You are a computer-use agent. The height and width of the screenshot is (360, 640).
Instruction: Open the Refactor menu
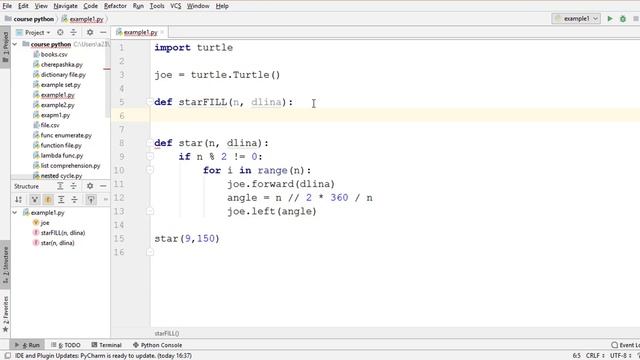tap(115, 6)
